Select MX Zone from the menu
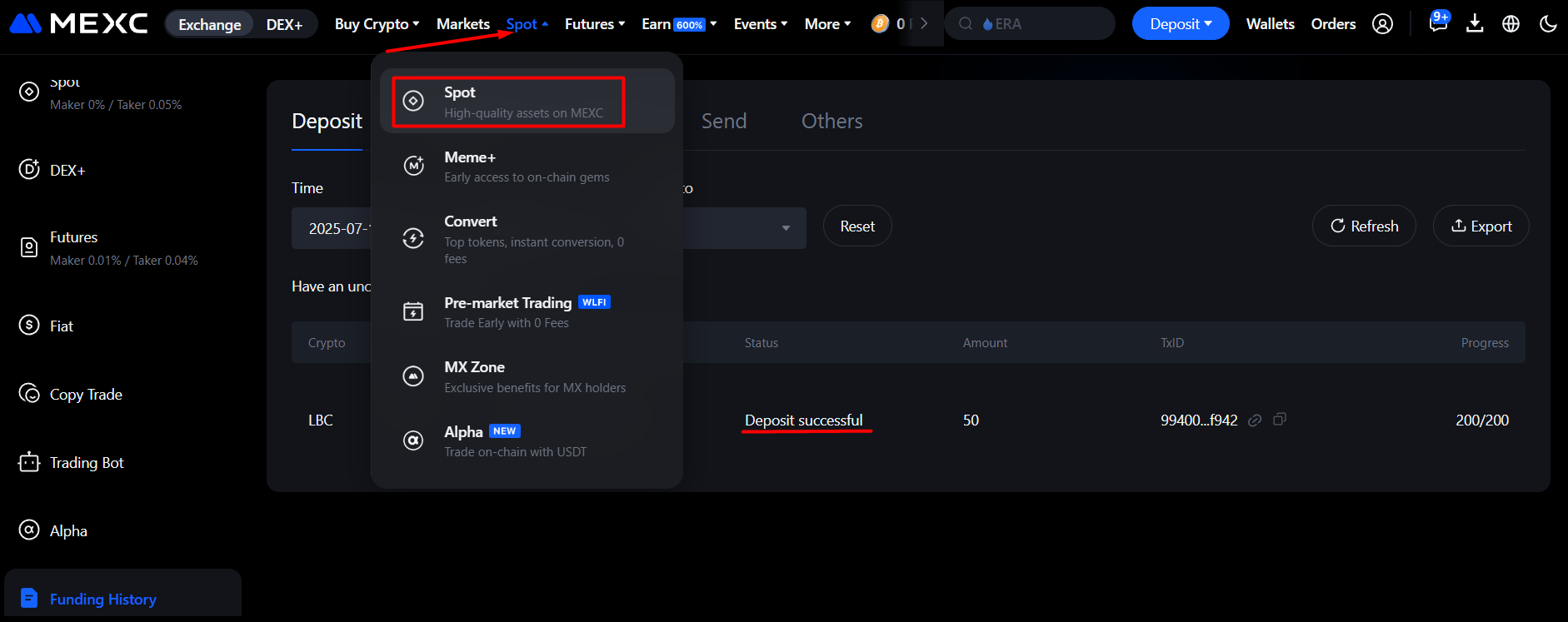Image resolution: width=1568 pixels, height=622 pixels. pyautogui.click(x=527, y=376)
